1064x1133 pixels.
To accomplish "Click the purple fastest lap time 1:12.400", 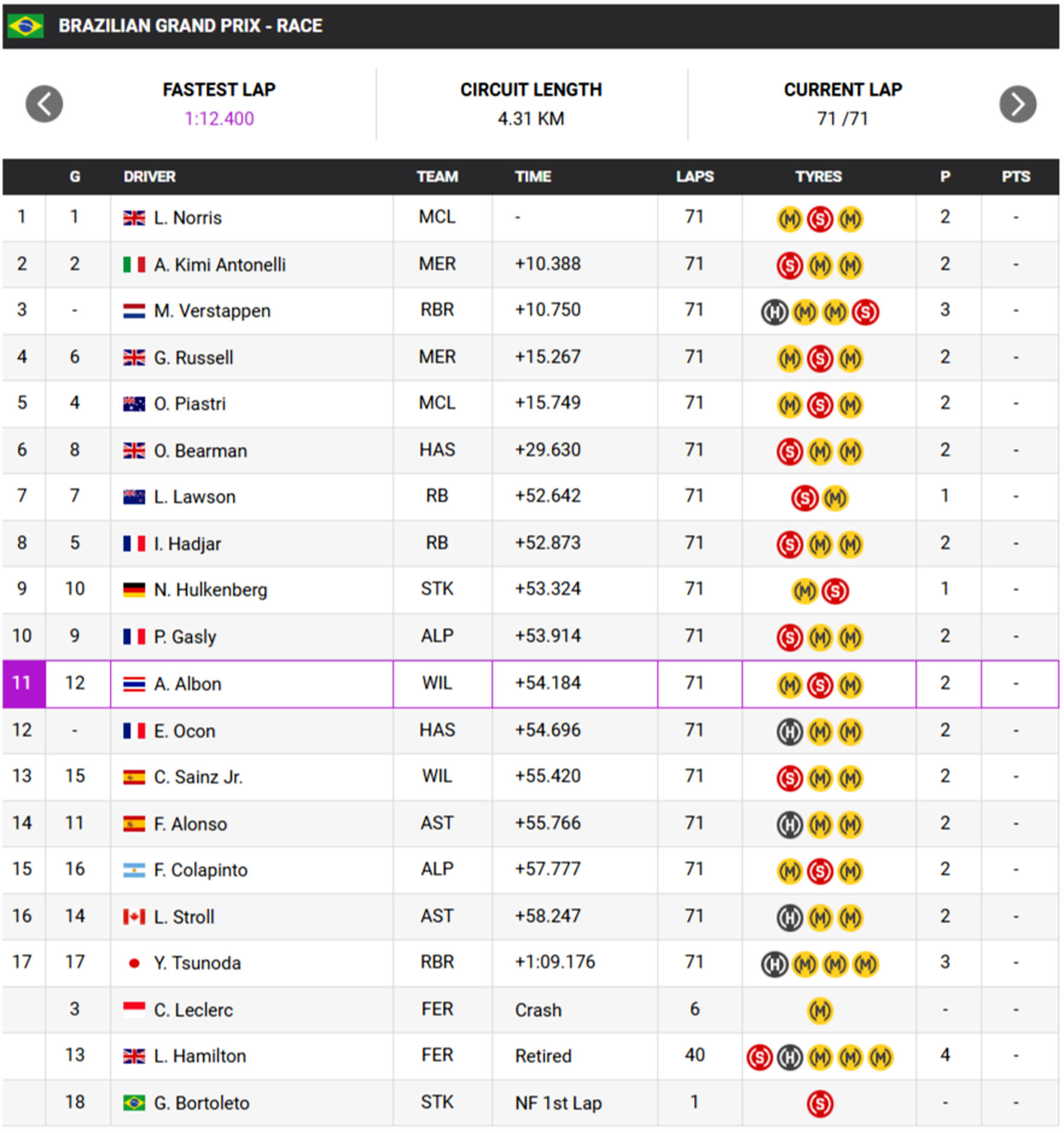I will point(219,119).
